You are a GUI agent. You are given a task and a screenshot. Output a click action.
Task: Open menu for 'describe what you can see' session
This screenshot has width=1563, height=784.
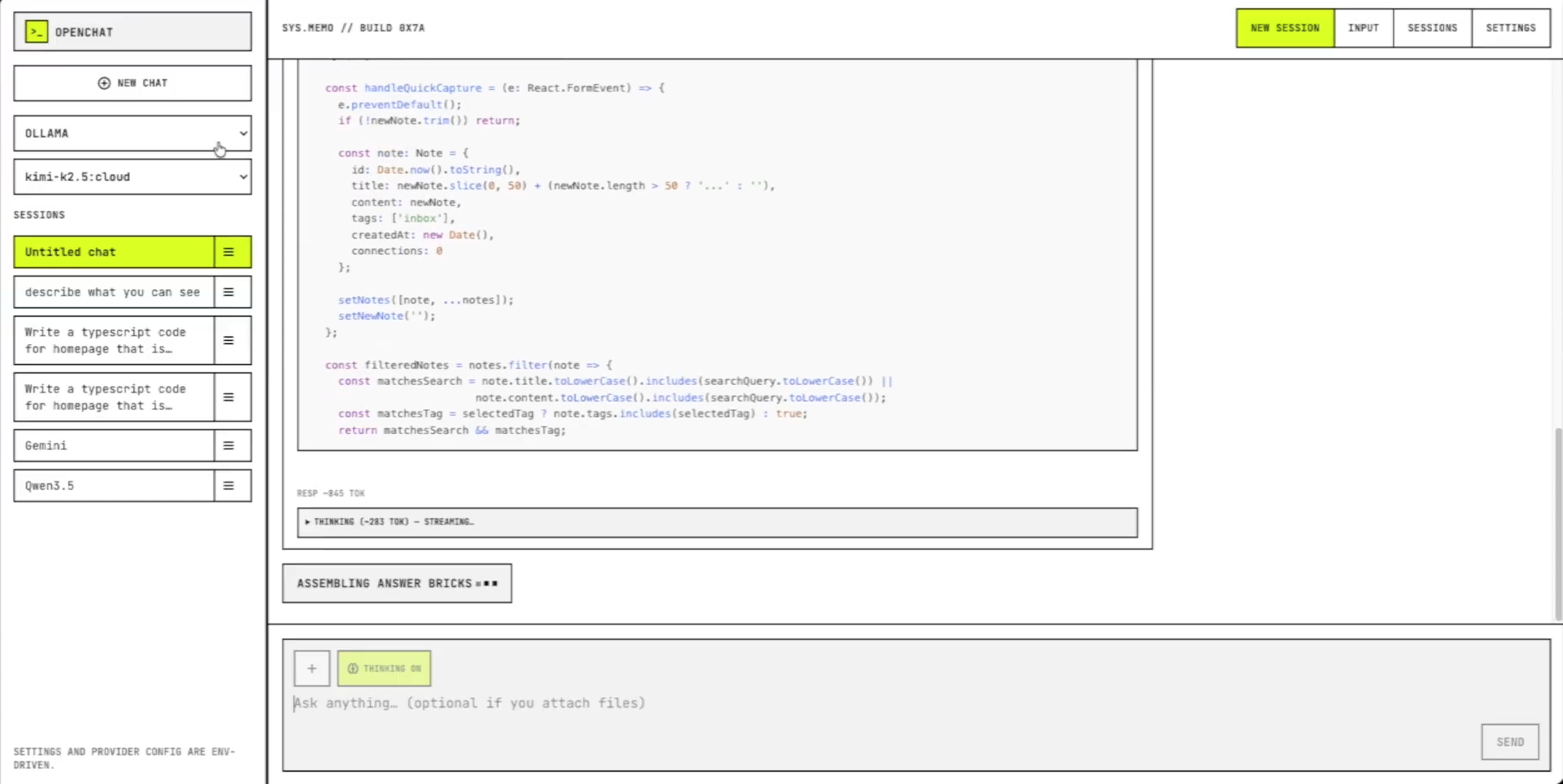pos(228,292)
